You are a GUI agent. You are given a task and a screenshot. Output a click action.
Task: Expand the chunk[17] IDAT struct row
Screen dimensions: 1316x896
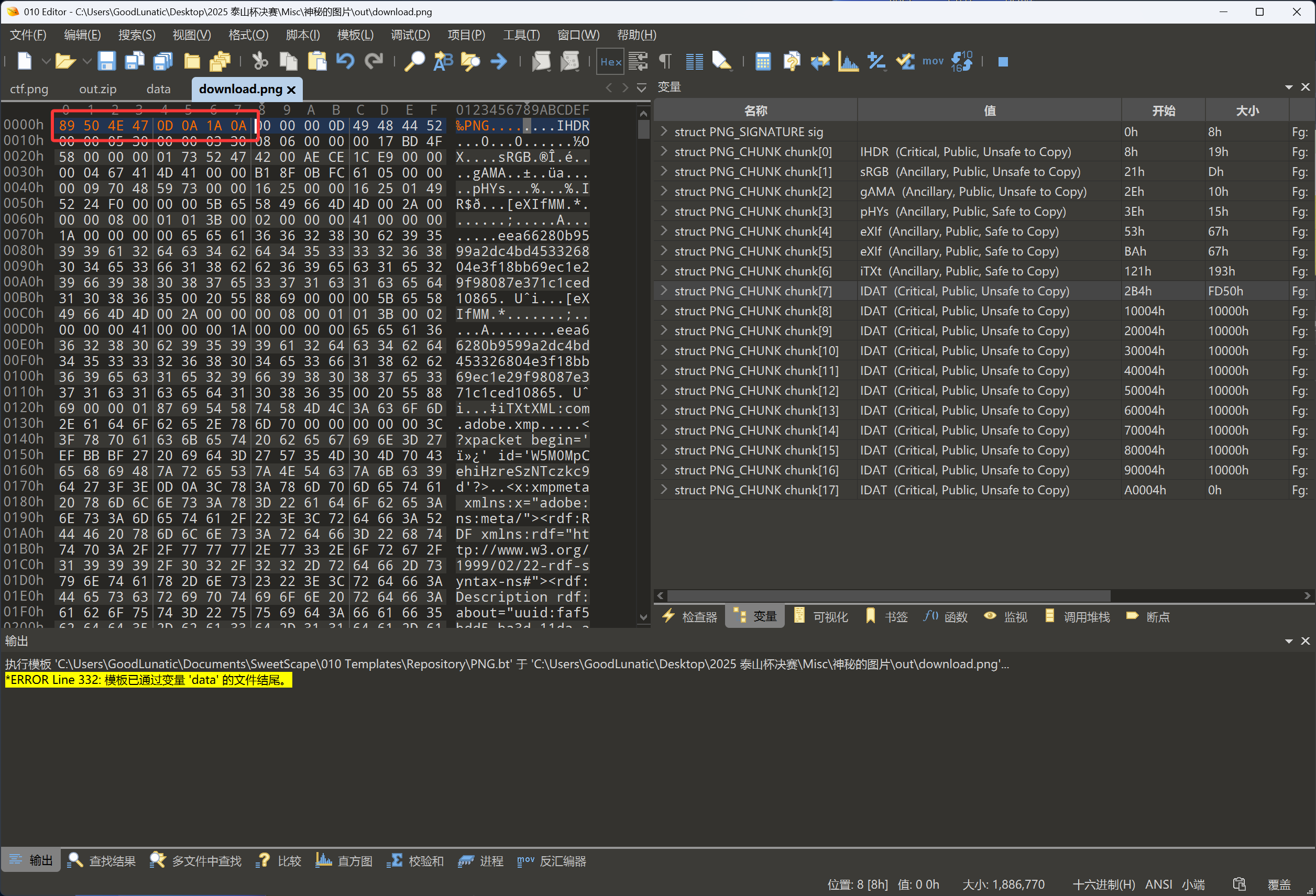[x=664, y=490]
